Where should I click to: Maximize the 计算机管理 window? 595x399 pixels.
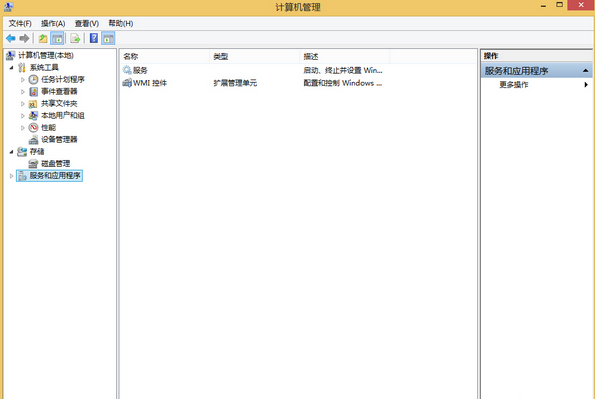tap(559, 5)
